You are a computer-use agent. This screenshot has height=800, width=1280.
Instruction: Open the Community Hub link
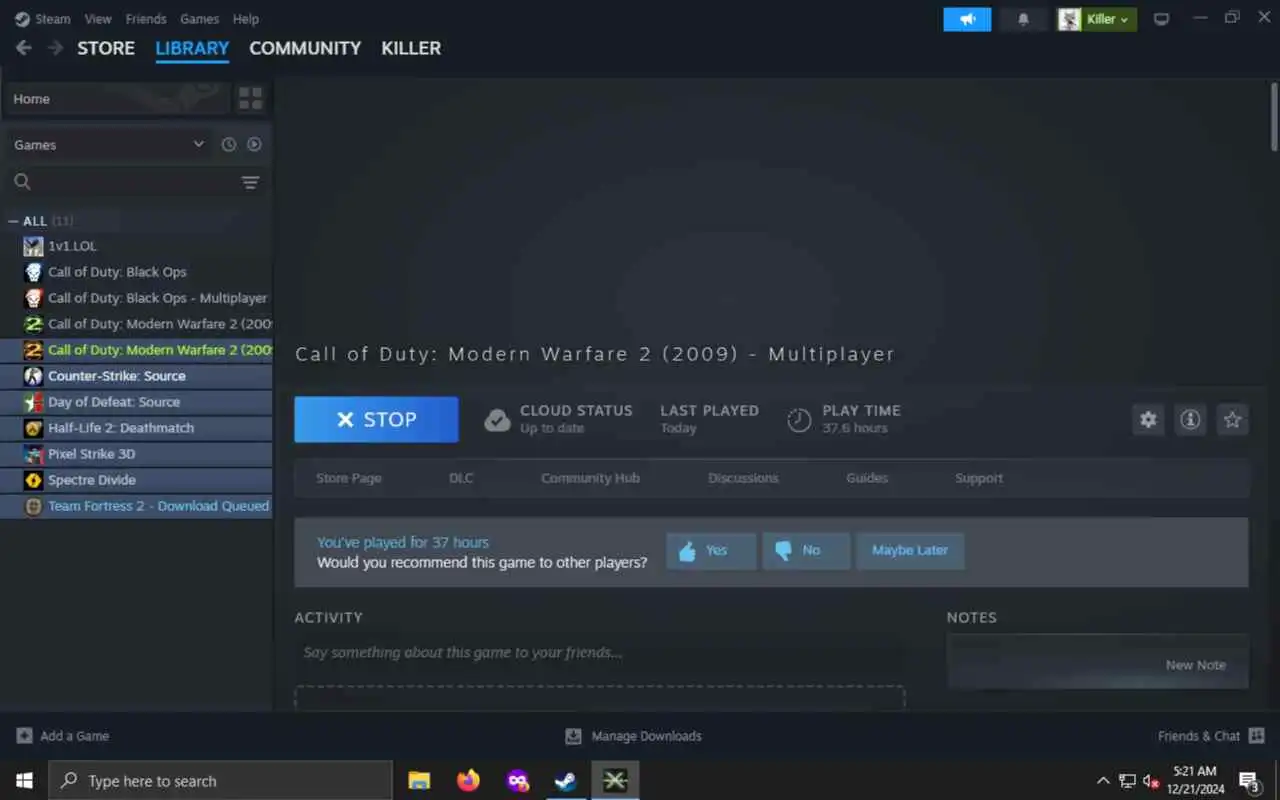tap(590, 478)
